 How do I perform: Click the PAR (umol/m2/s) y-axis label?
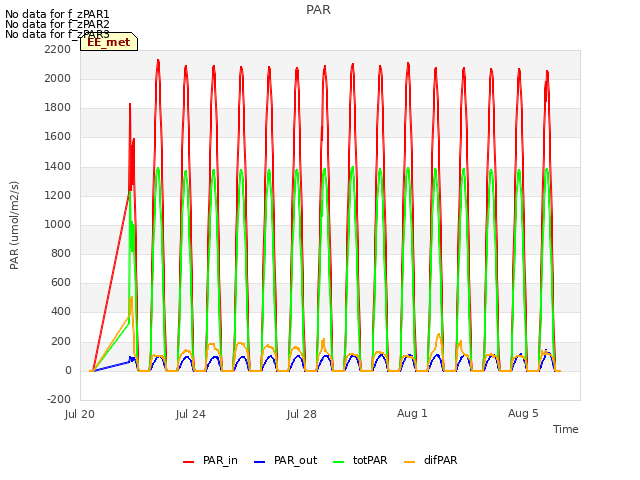[x=14, y=225]
